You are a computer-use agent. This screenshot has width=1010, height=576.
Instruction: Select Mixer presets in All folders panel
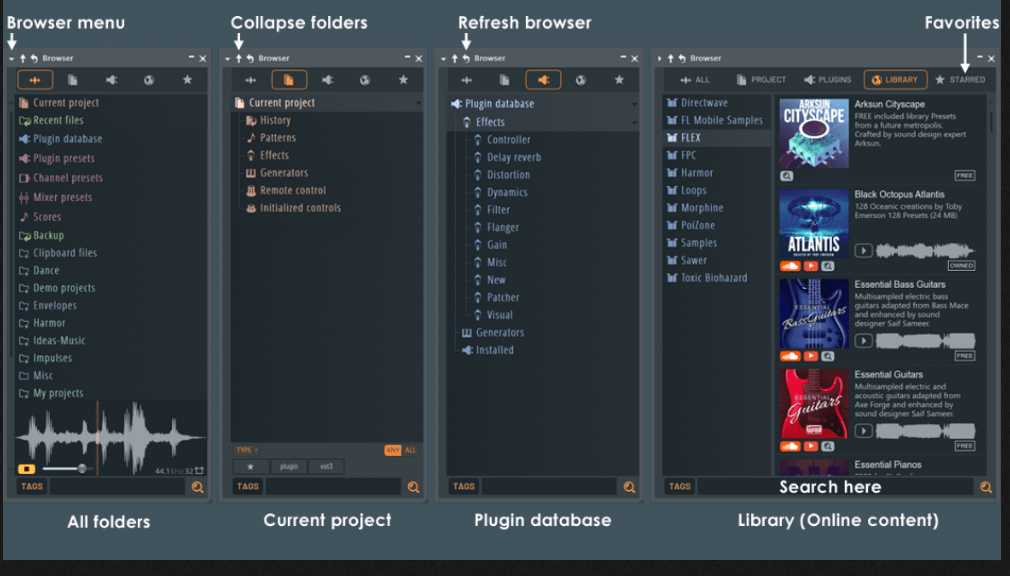55,197
